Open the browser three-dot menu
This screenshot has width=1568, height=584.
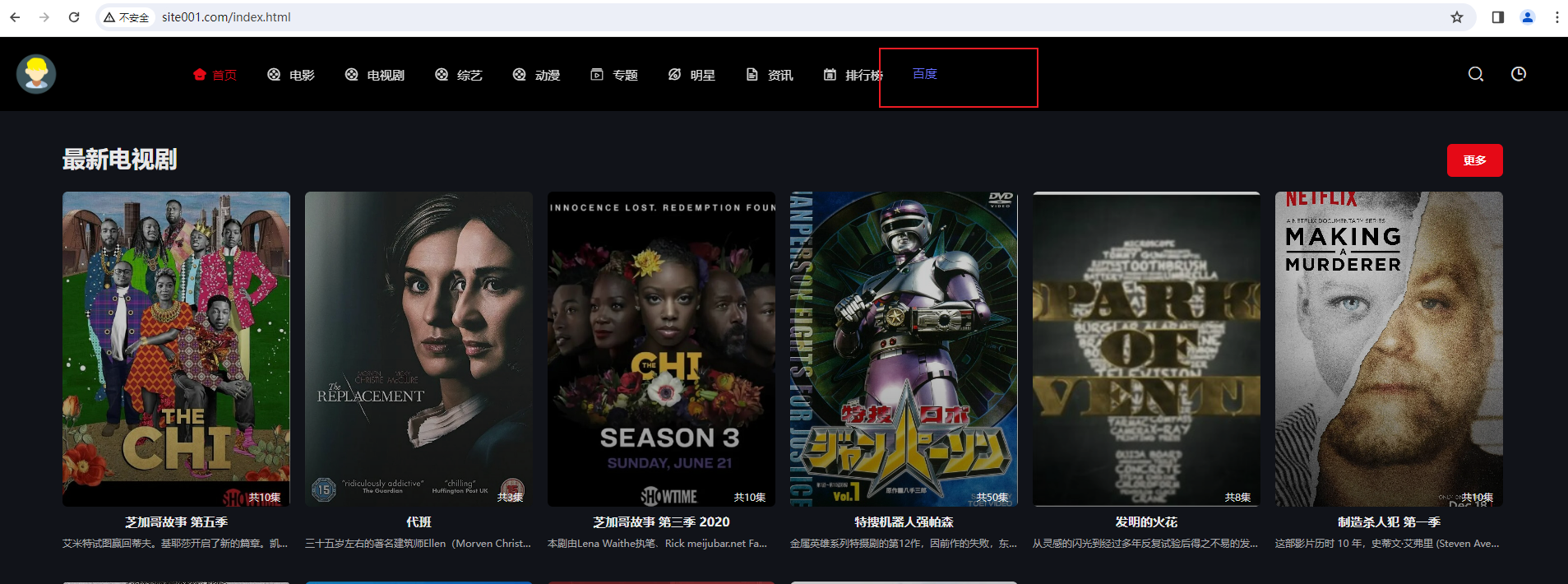pos(1556,17)
